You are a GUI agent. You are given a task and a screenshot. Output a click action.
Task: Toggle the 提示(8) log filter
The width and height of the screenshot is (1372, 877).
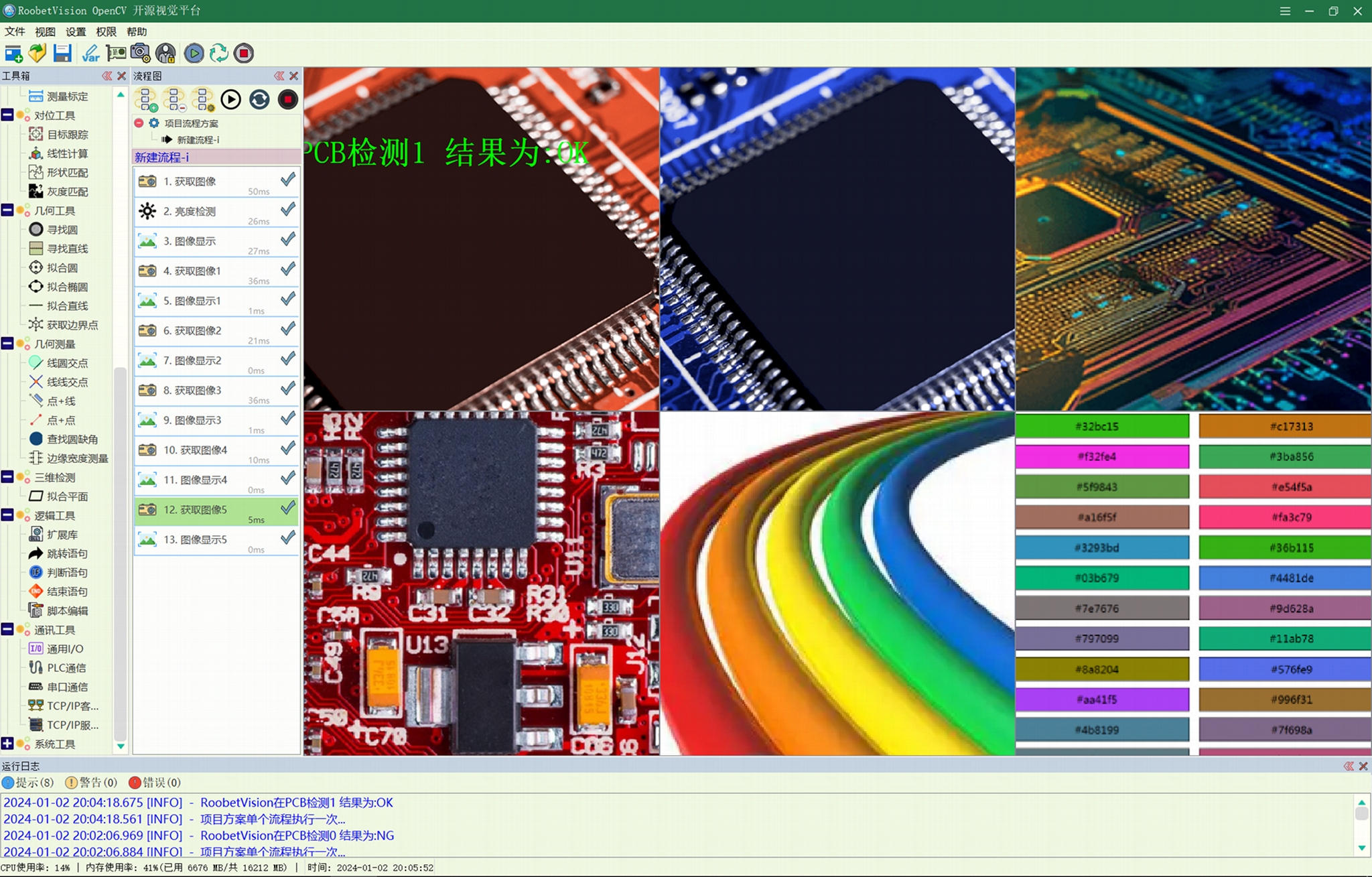(28, 783)
